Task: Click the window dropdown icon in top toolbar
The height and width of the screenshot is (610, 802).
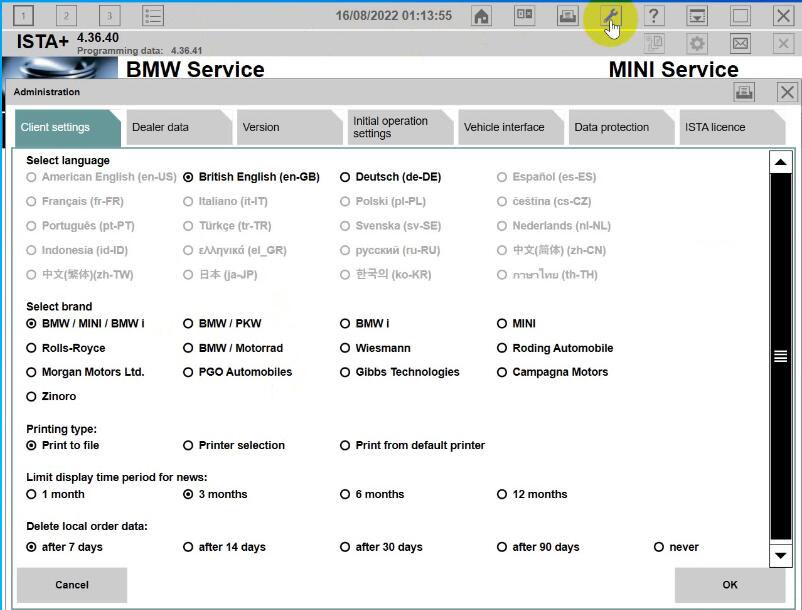Action: [x=697, y=16]
